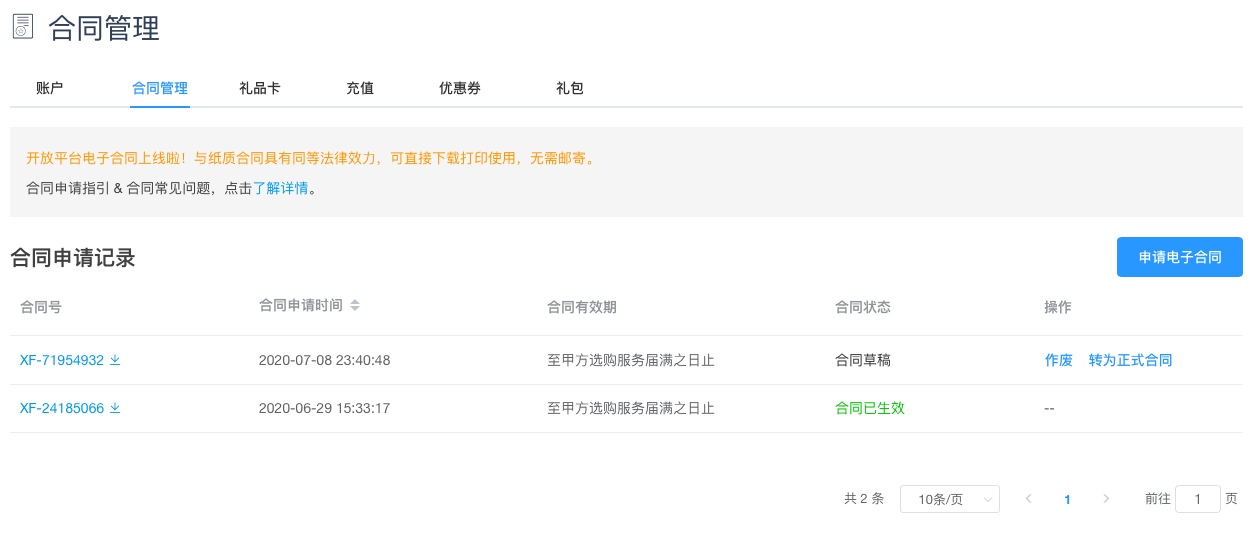This screenshot has height=537, width=1251.
Task: Go to next page arrow
Action: pyautogui.click(x=1106, y=499)
